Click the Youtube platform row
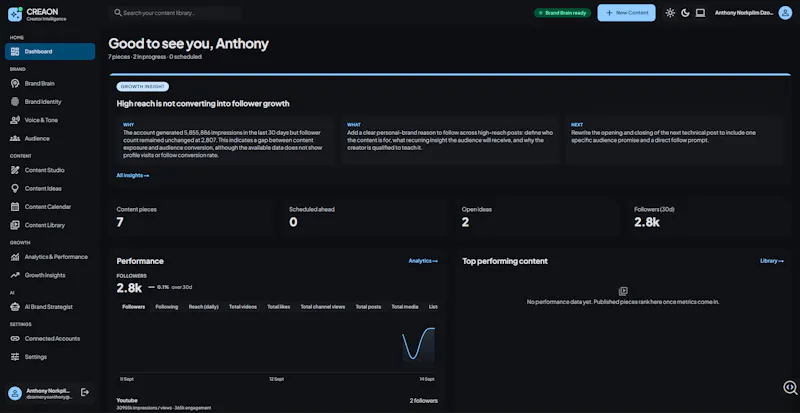 [x=277, y=404]
